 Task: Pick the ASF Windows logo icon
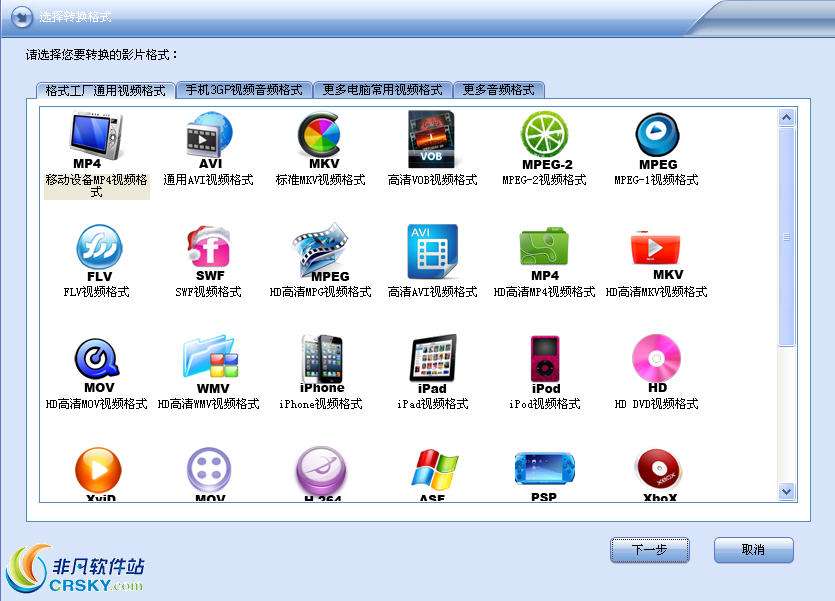point(435,475)
